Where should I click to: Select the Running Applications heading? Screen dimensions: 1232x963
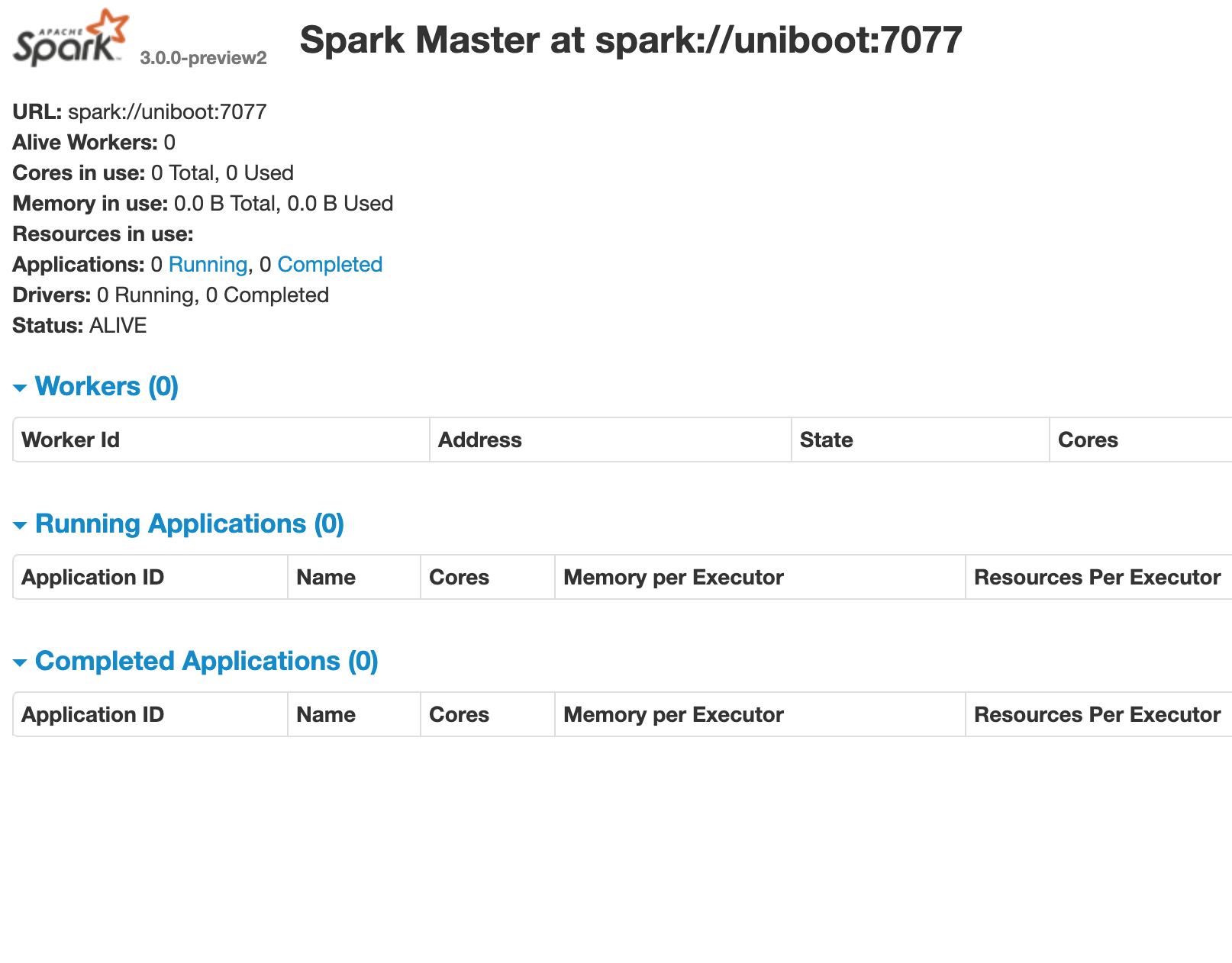click(x=189, y=523)
